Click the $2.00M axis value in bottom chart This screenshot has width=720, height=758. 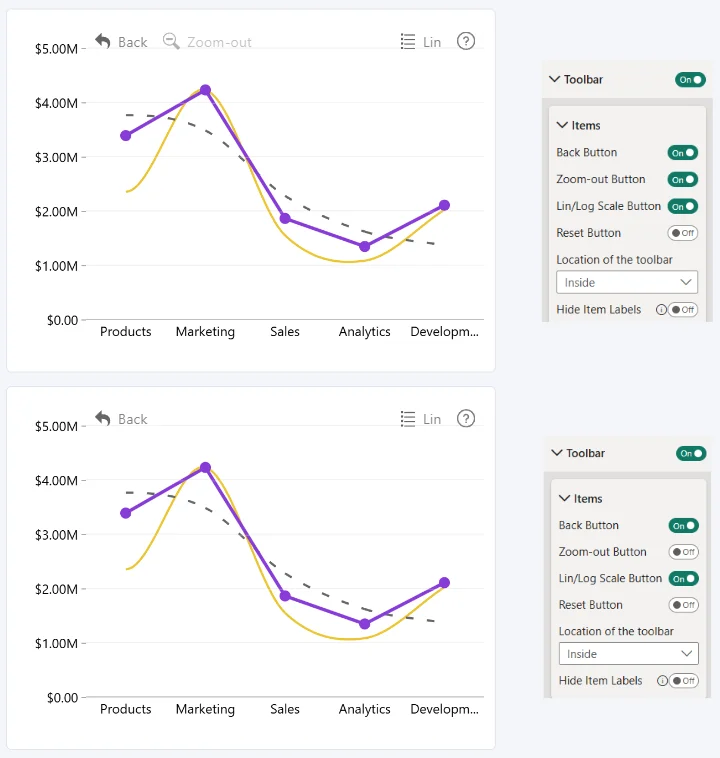(x=56, y=589)
